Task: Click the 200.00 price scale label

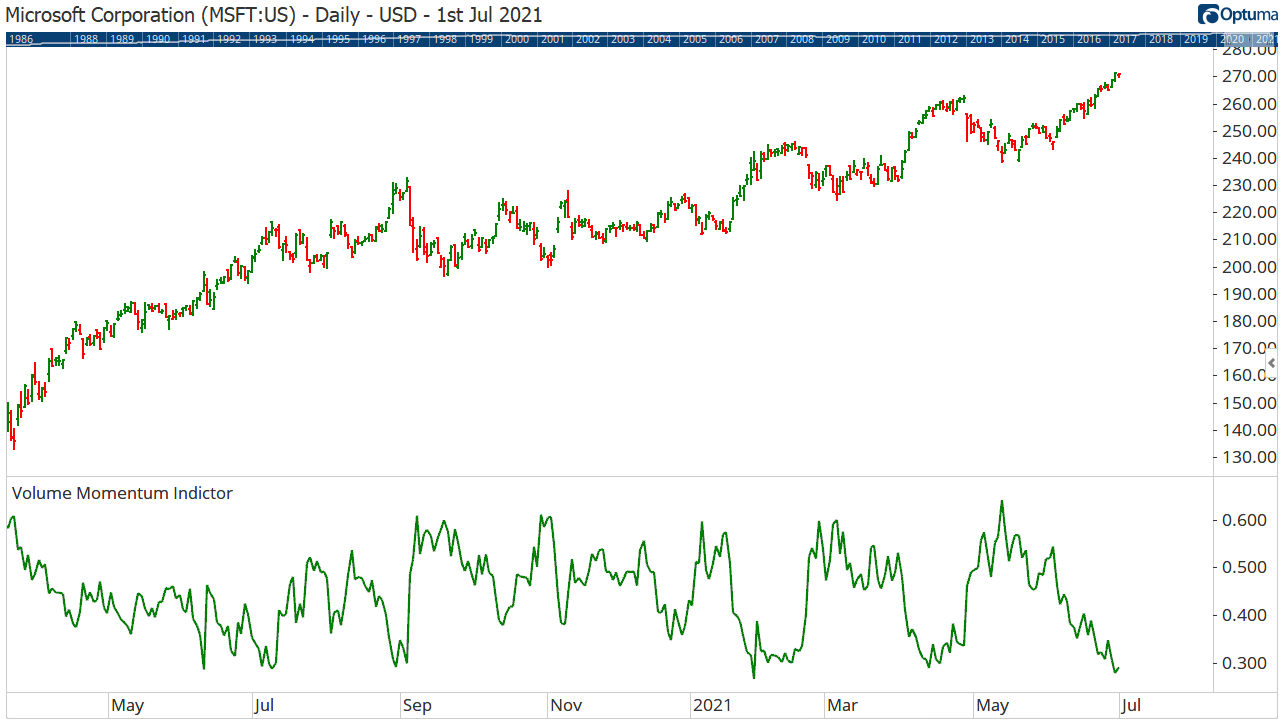Action: tap(1250, 266)
